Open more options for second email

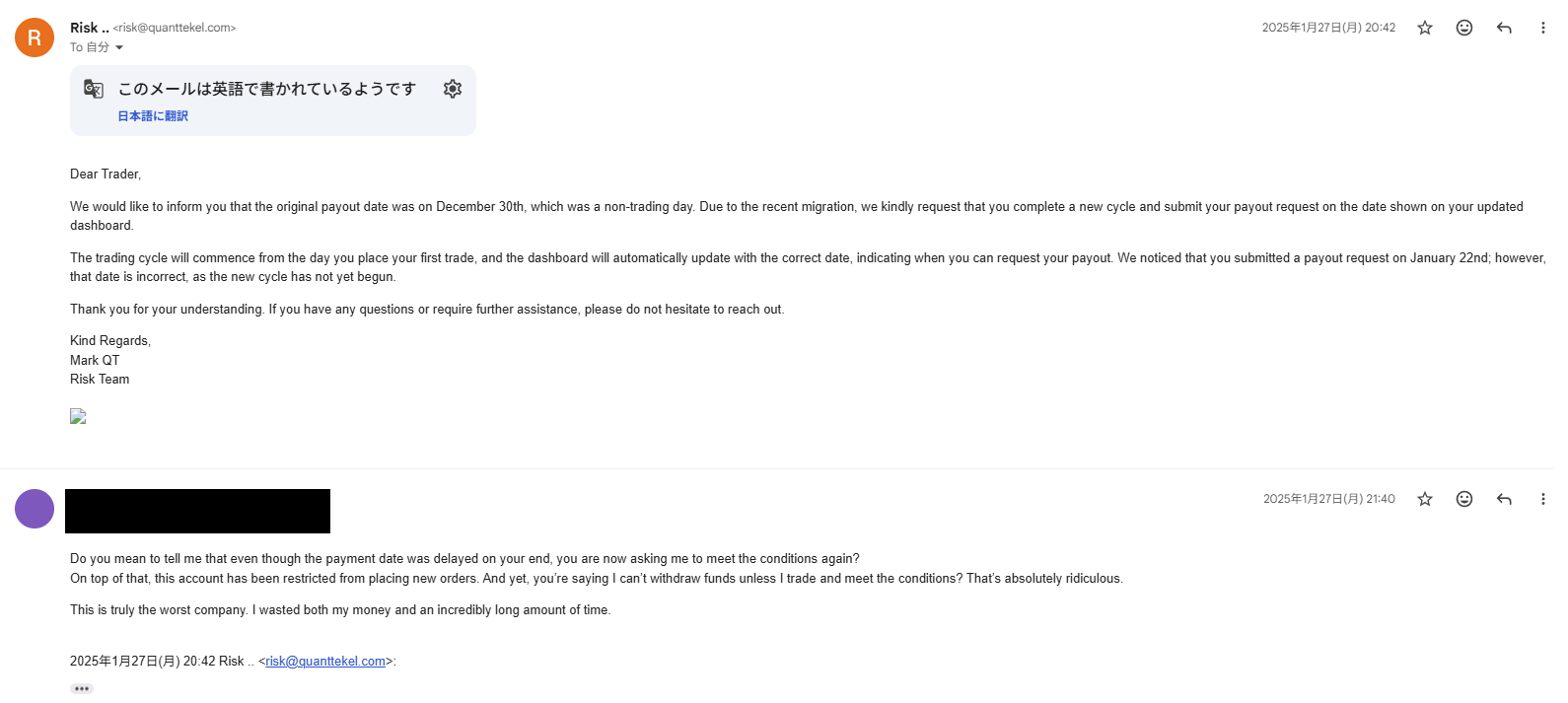(1542, 499)
